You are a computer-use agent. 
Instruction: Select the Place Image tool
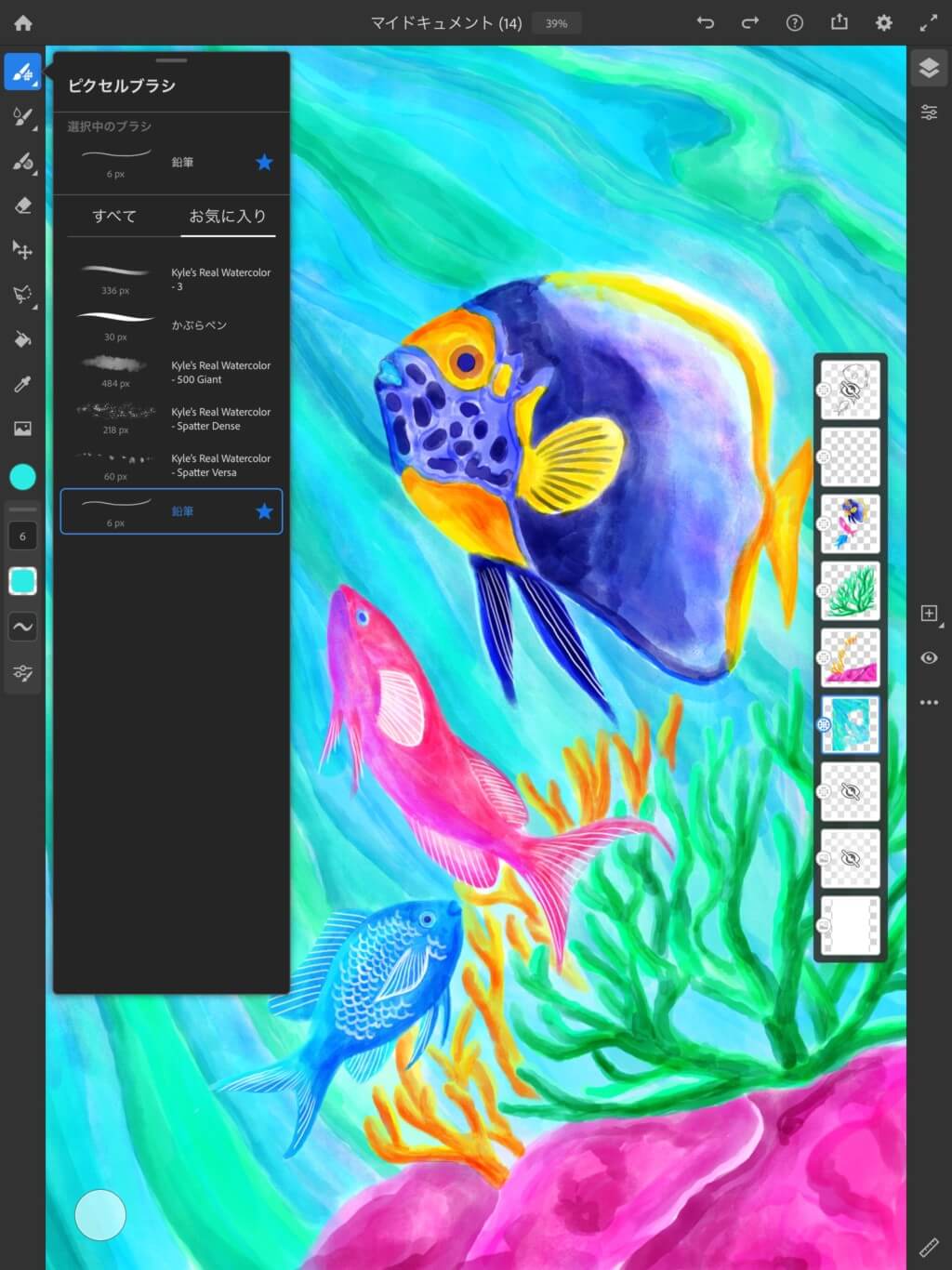tap(23, 429)
